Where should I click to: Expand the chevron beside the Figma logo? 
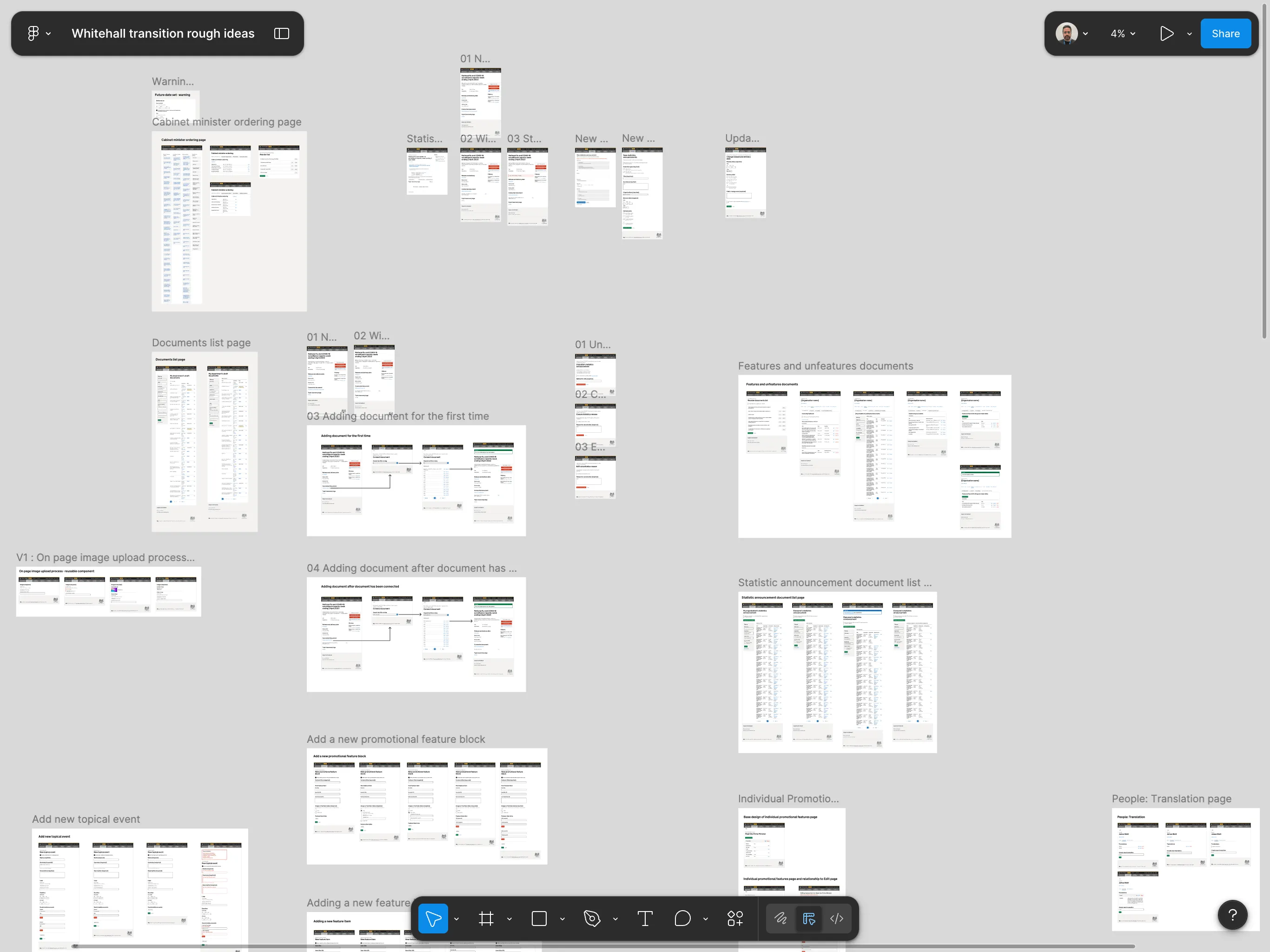pyautogui.click(x=48, y=33)
